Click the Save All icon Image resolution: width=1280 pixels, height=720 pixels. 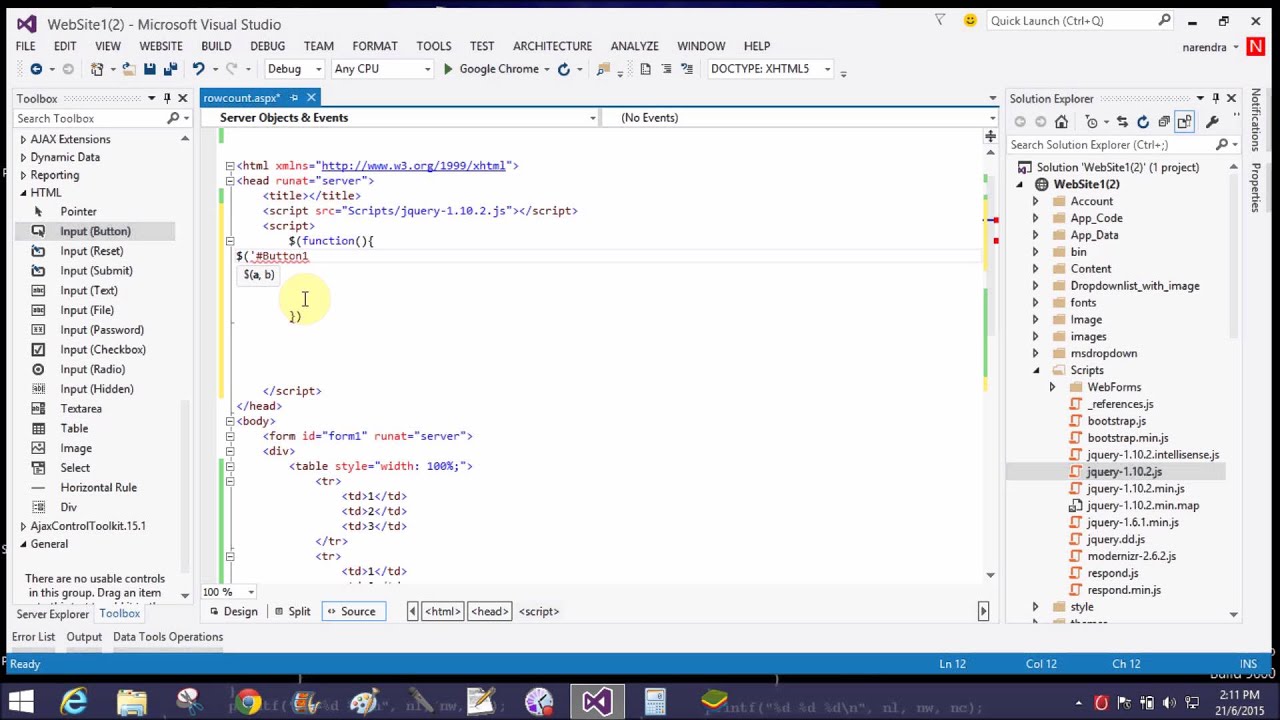click(x=170, y=69)
